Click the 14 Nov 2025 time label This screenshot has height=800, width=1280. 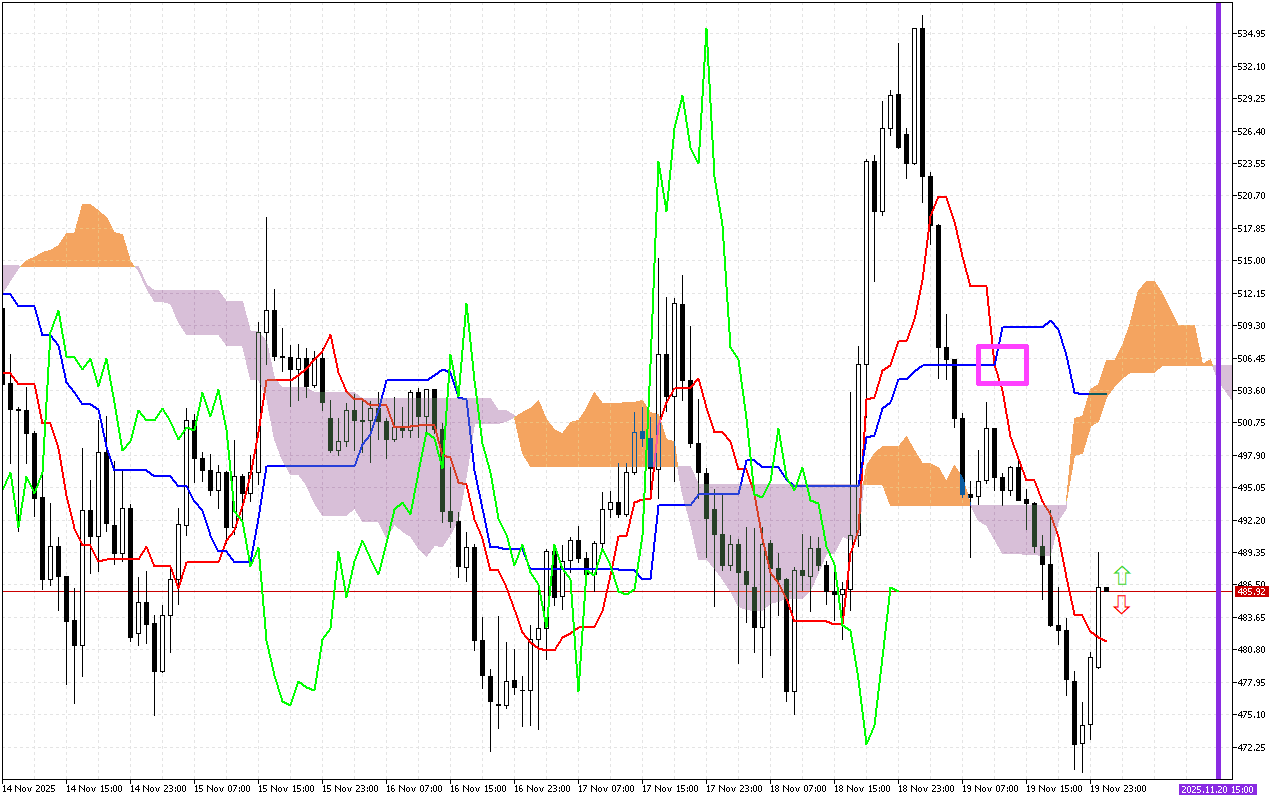coord(30,788)
